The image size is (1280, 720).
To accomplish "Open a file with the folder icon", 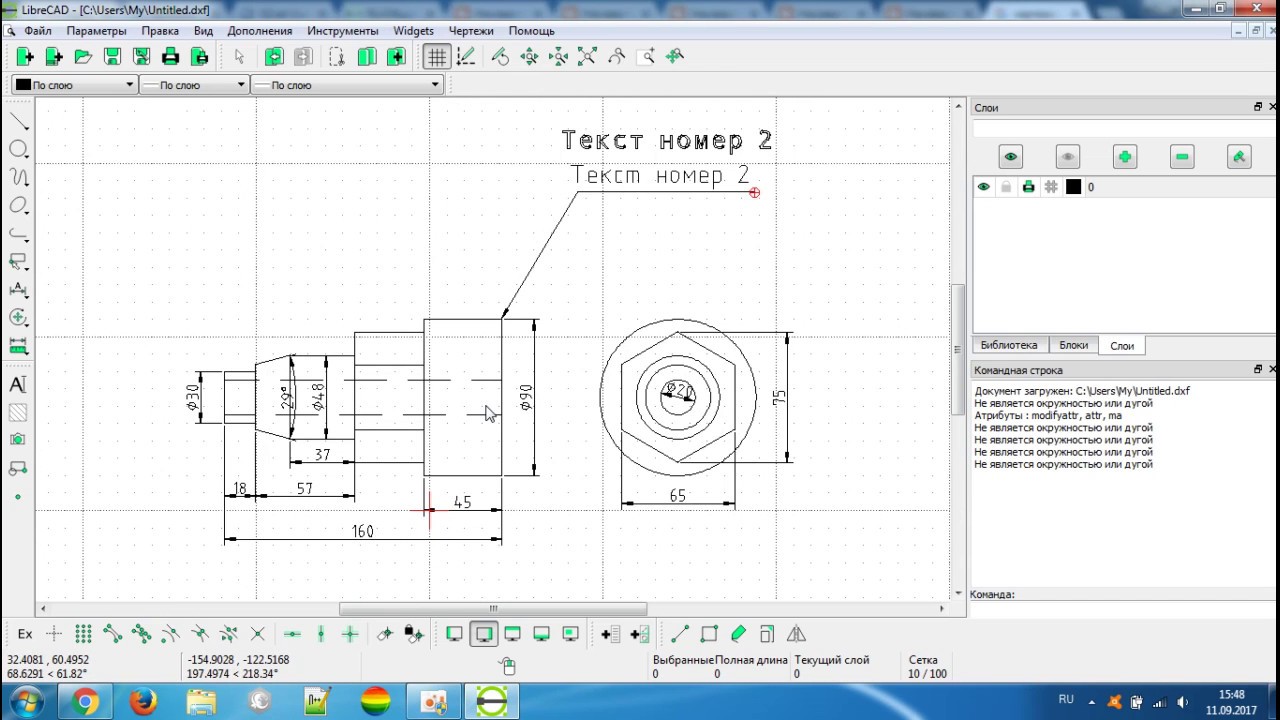I will [83, 57].
